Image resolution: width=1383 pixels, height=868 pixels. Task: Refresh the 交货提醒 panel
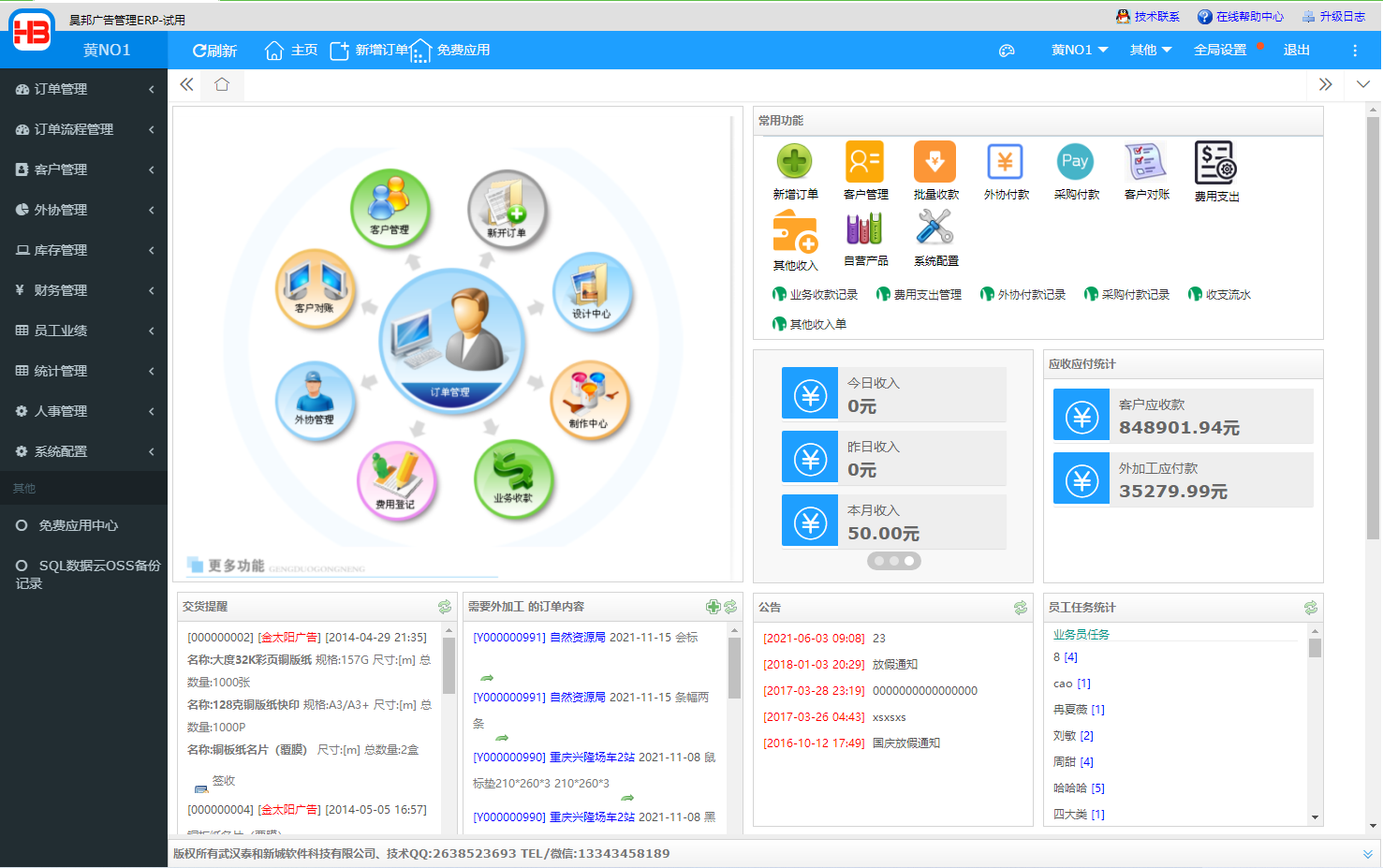click(x=445, y=607)
